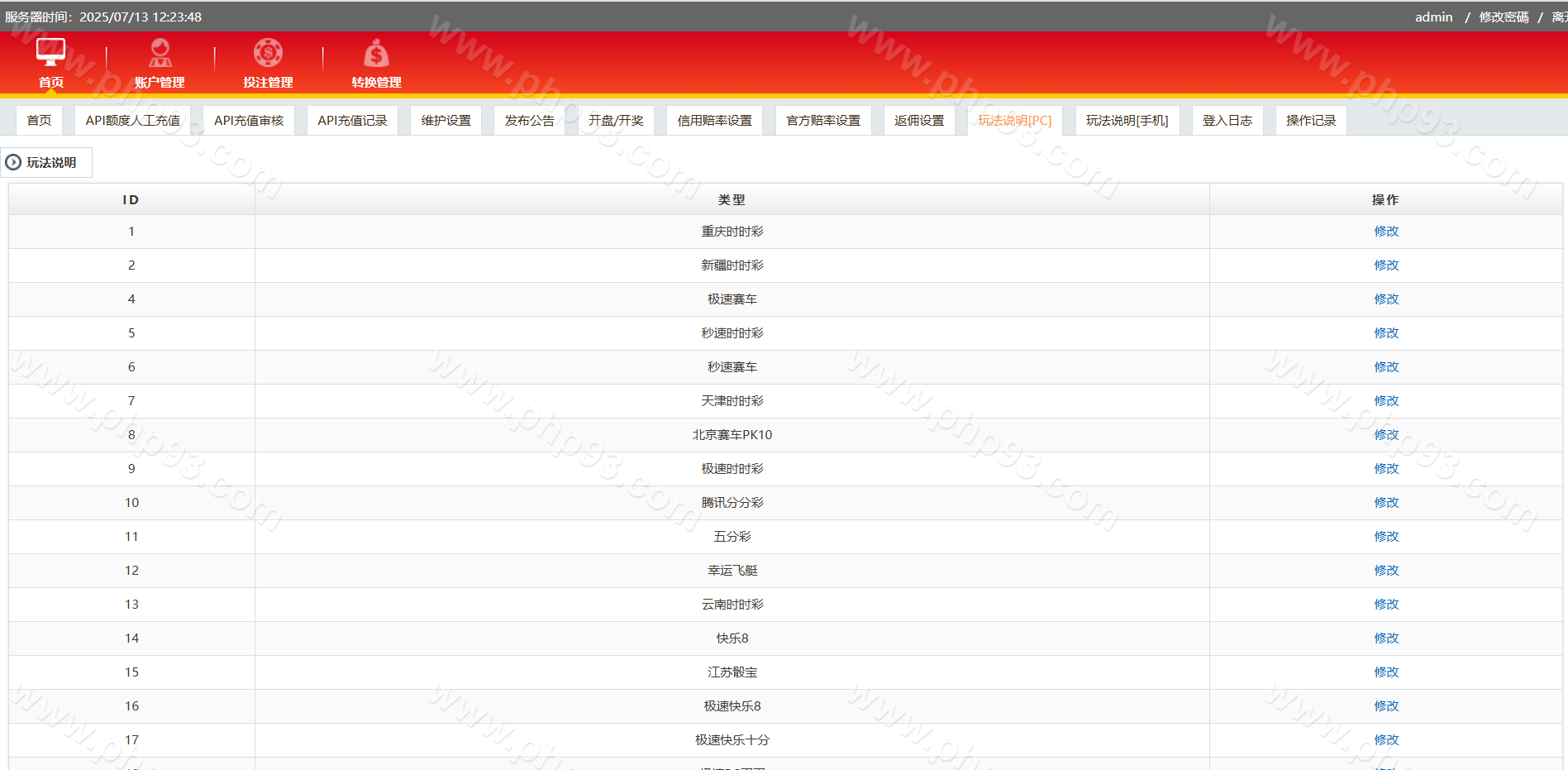Modify the 幸运飞艇 row
The height and width of the screenshot is (770, 1568).
pyautogui.click(x=1386, y=571)
